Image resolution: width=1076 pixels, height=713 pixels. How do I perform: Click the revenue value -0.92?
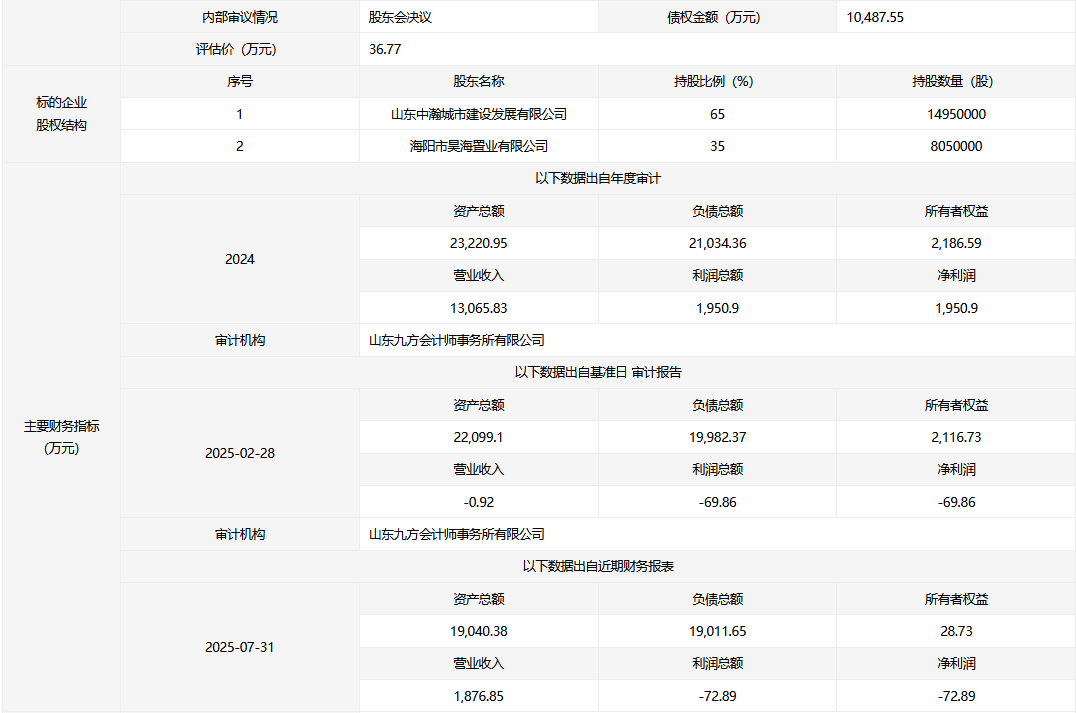point(478,502)
